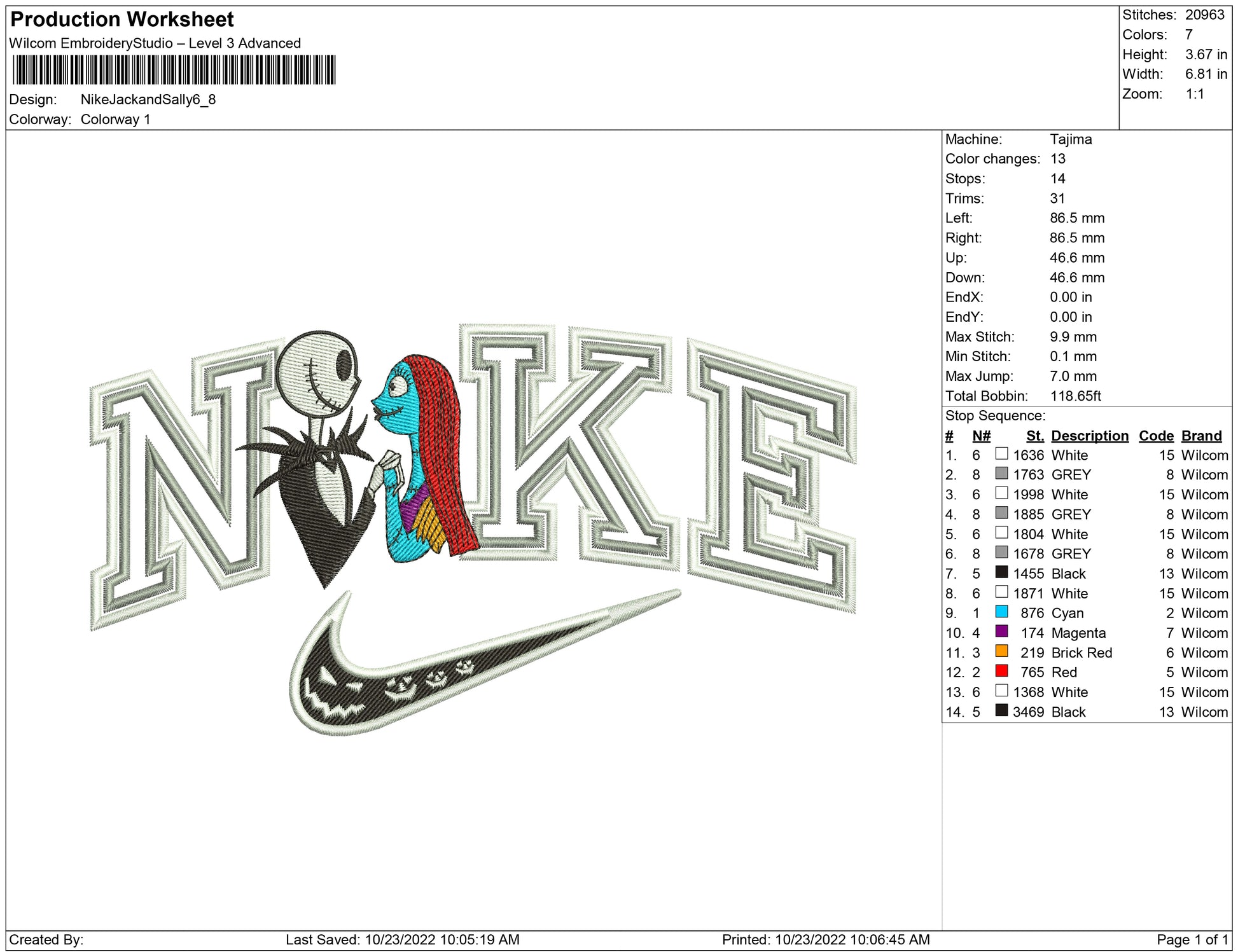This screenshot has height=952, width=1238.
Task: Click the Magenta color swatch in row 10
Action: [1001, 631]
